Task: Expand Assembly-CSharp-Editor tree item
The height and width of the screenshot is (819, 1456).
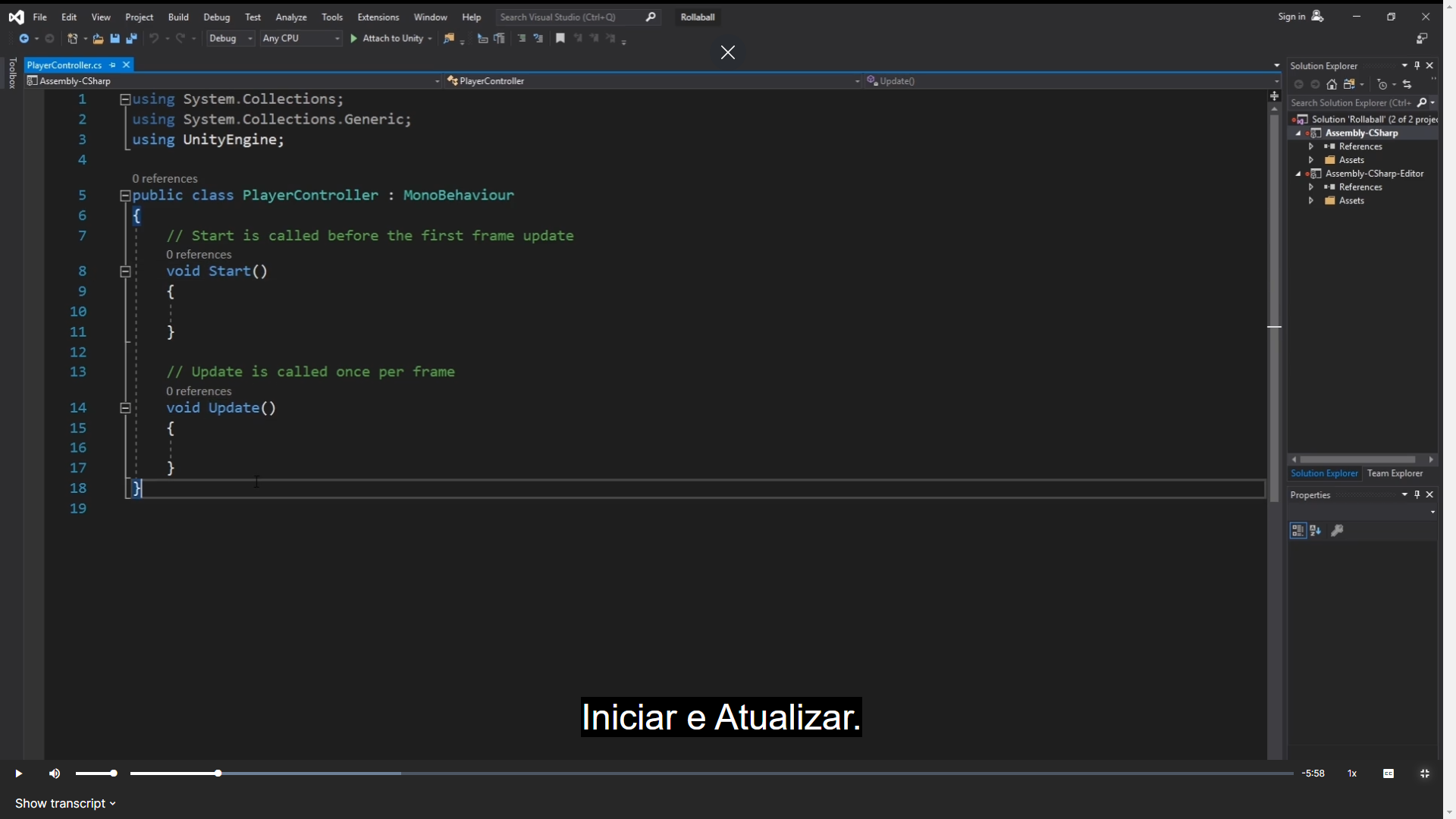Action: (x=1300, y=173)
